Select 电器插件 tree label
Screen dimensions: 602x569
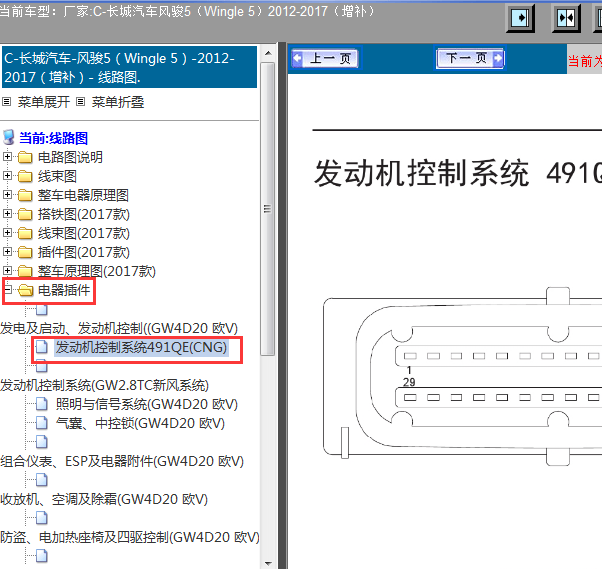64,290
